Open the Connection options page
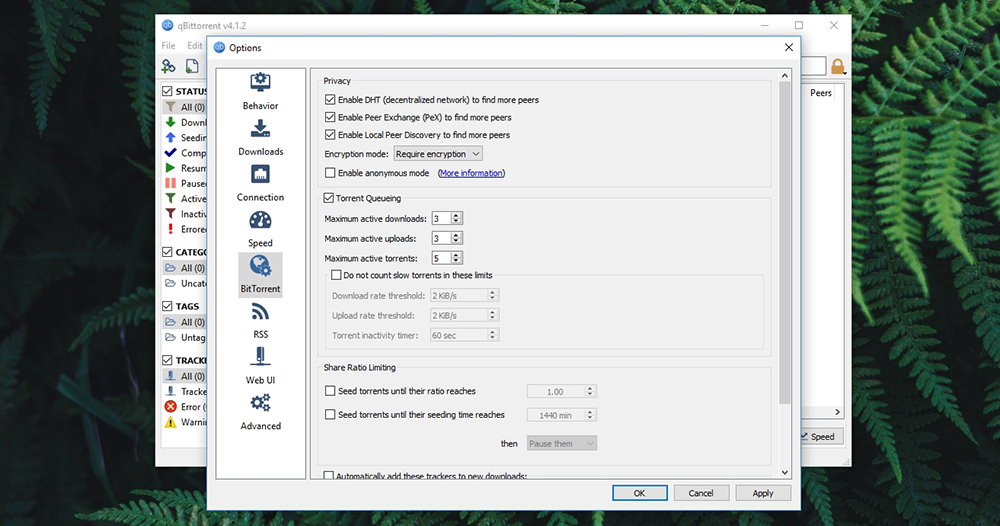This screenshot has width=1000, height=526. point(260,184)
